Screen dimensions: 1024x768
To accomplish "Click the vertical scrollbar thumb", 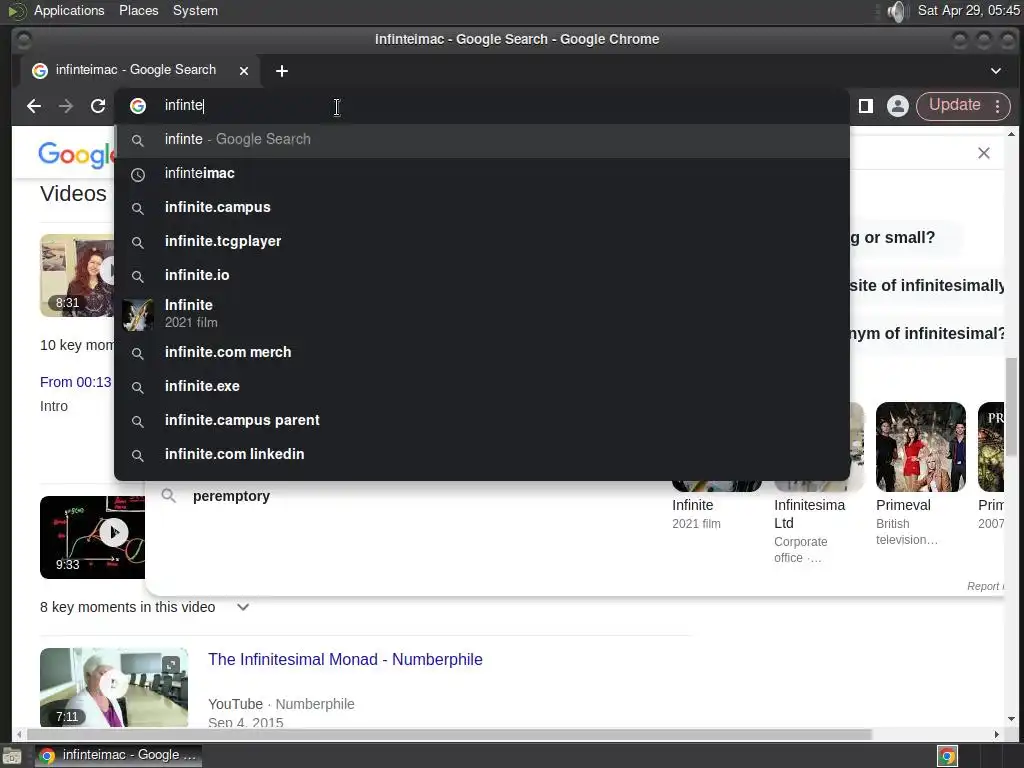I will click(1011, 406).
